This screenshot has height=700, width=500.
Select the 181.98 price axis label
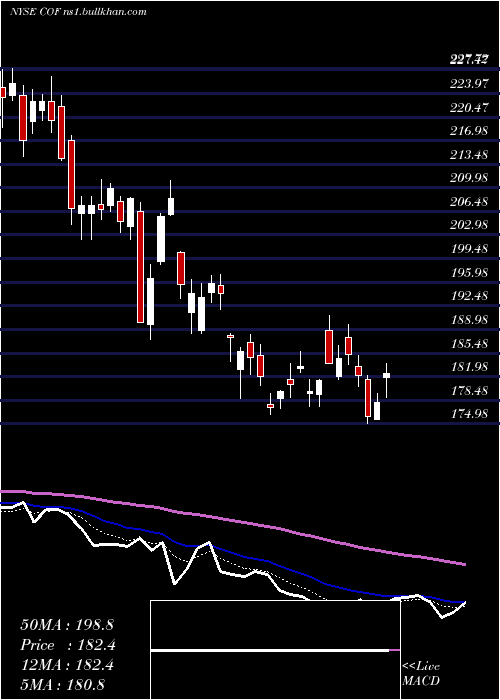pos(469,367)
